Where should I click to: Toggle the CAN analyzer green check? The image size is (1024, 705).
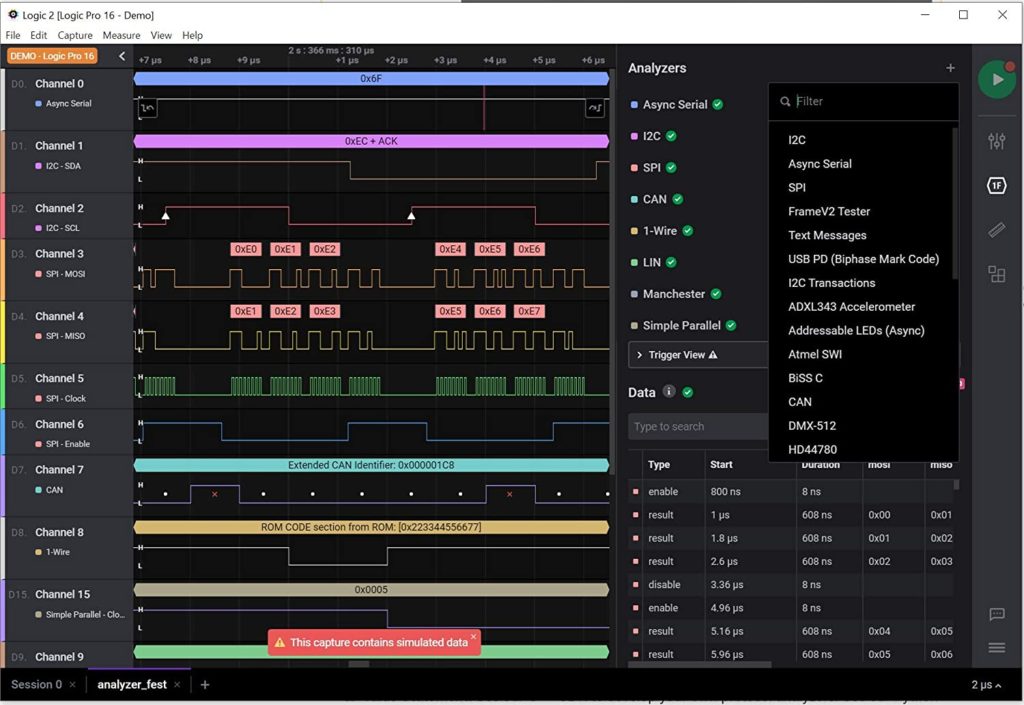pos(678,199)
